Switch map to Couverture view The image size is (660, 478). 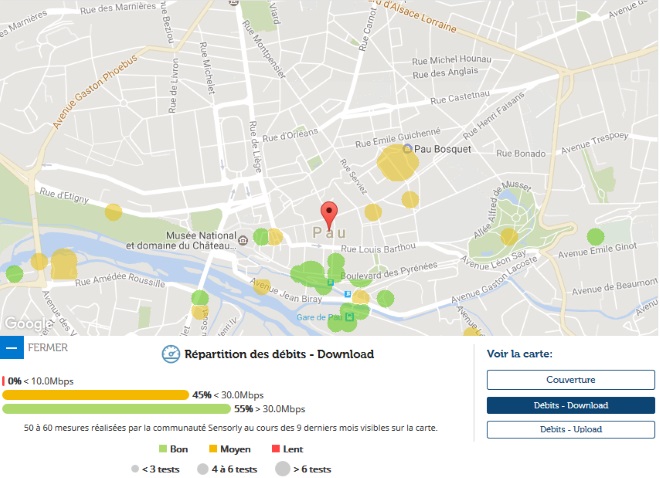coord(570,380)
